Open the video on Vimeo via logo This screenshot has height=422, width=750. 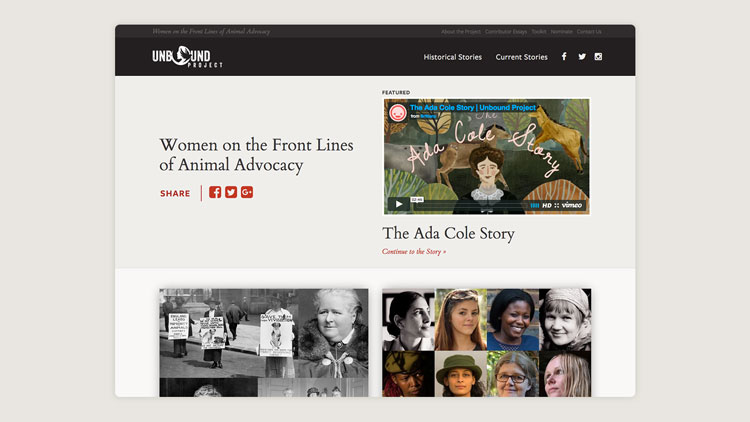tap(572, 205)
